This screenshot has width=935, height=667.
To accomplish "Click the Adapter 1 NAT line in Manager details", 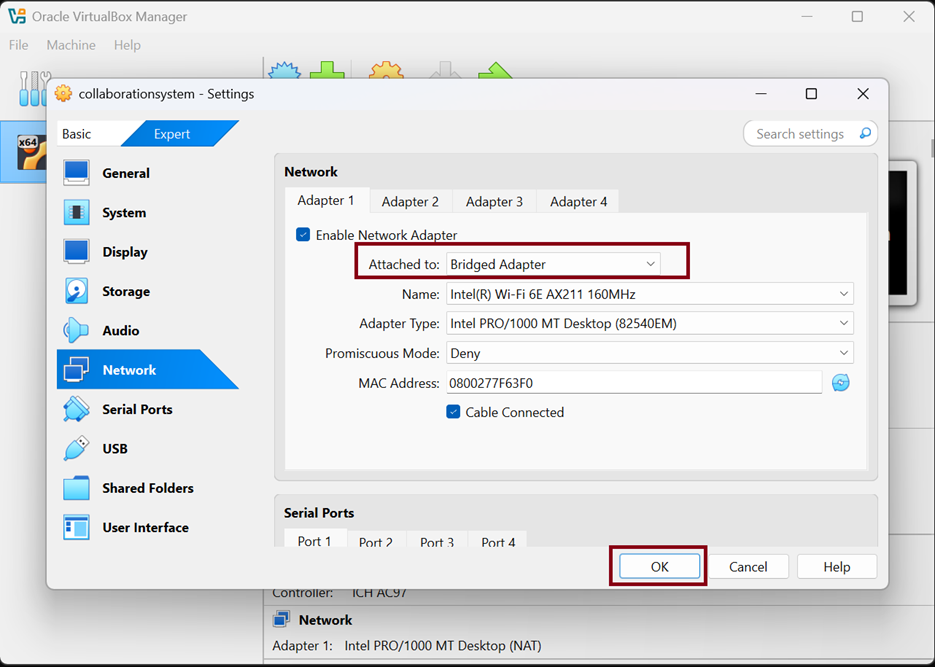I will (x=407, y=646).
